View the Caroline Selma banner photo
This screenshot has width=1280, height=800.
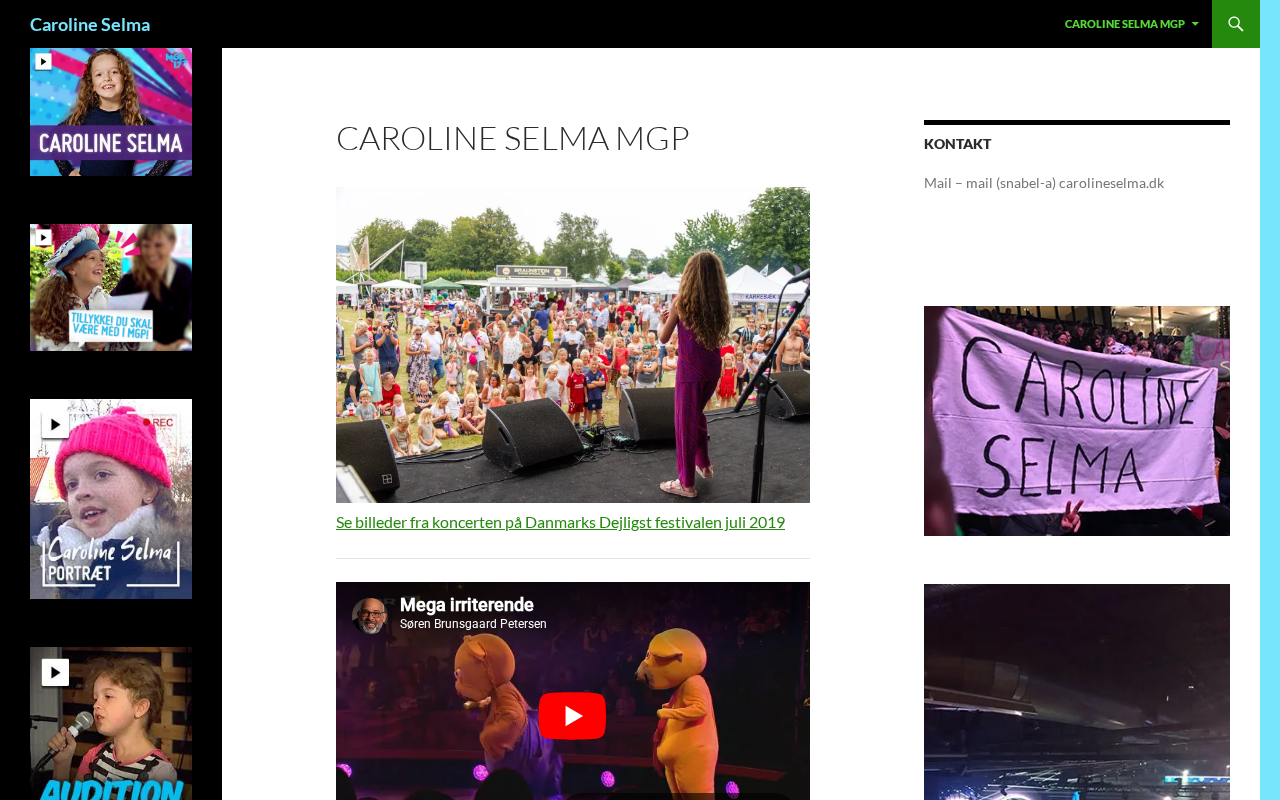click(1077, 421)
